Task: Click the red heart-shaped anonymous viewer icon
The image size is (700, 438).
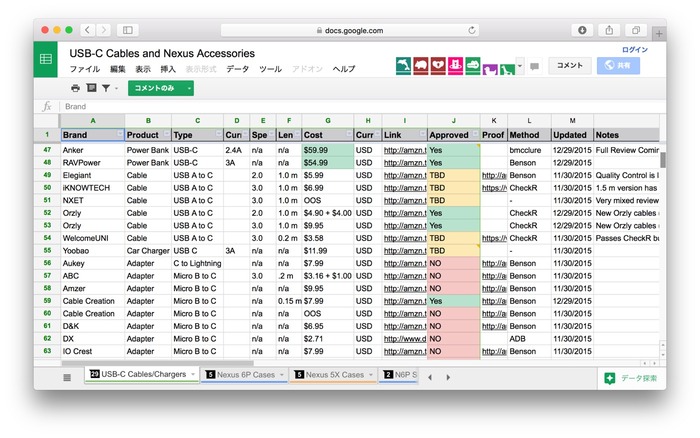Action: 438,66
